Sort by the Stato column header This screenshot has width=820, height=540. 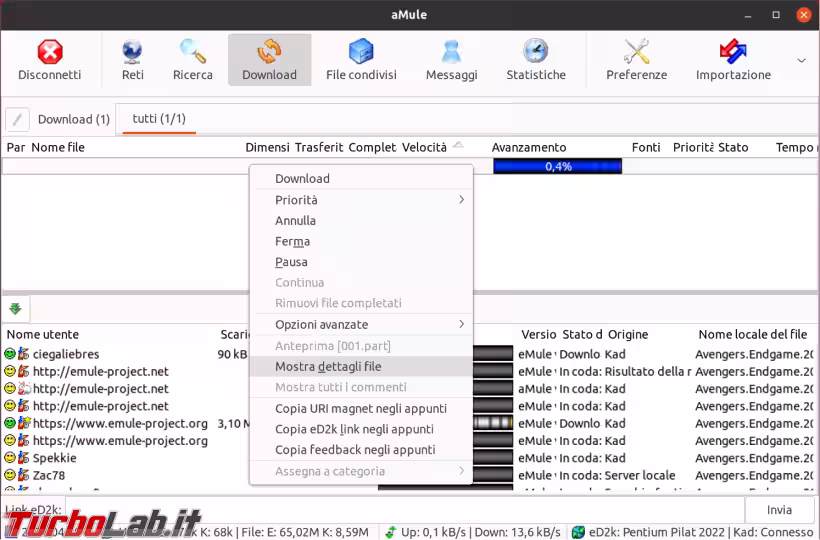click(x=733, y=147)
